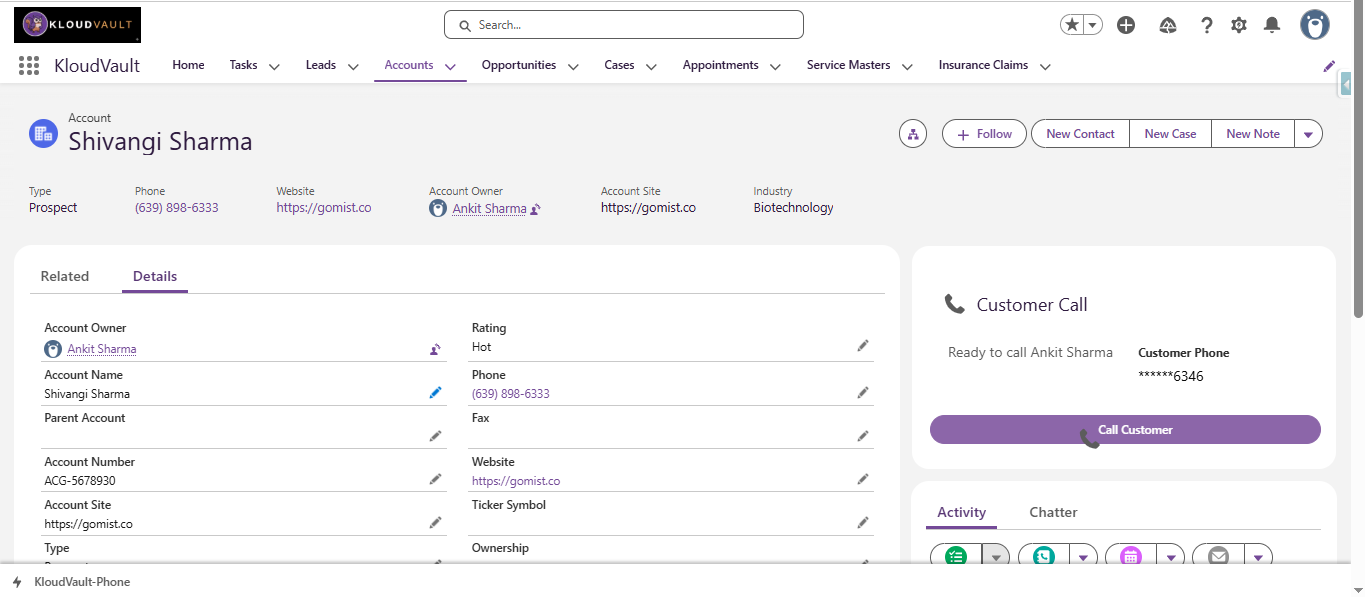The width and height of the screenshot is (1365, 597).
Task: Edit the Ticker Symbol field pencil
Action: click(x=863, y=522)
